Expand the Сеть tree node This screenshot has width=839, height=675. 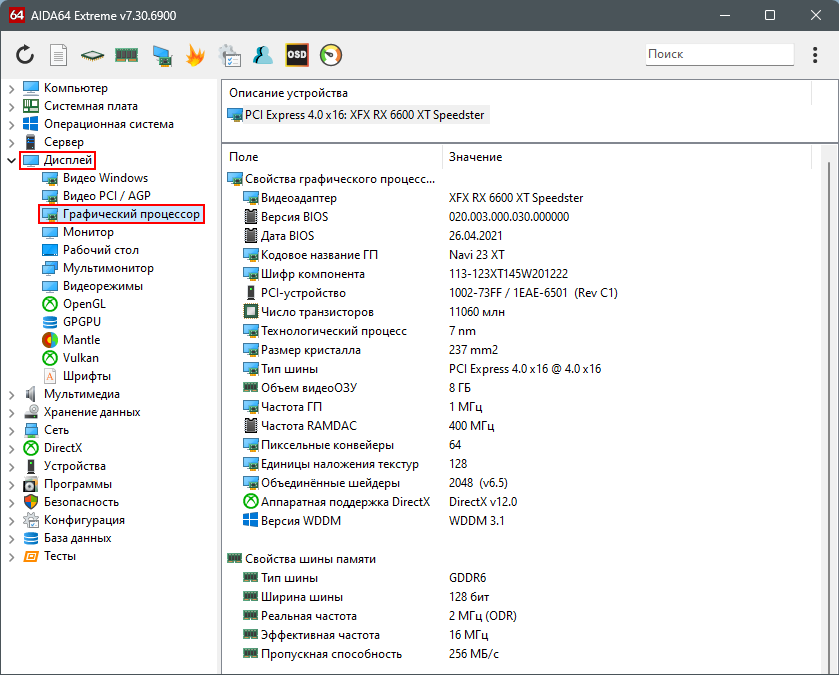11,431
